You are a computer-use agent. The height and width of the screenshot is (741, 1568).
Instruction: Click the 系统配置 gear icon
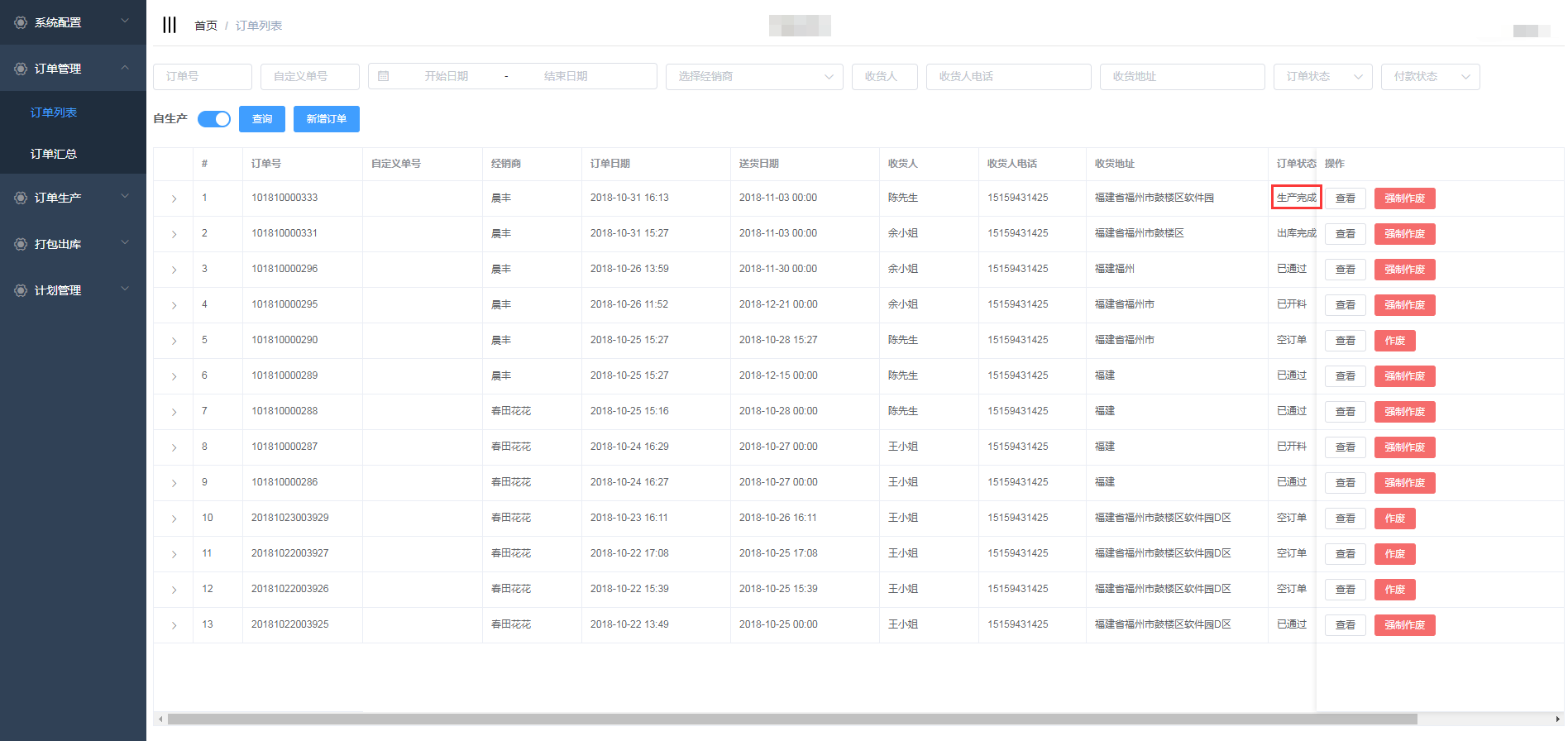coord(21,22)
